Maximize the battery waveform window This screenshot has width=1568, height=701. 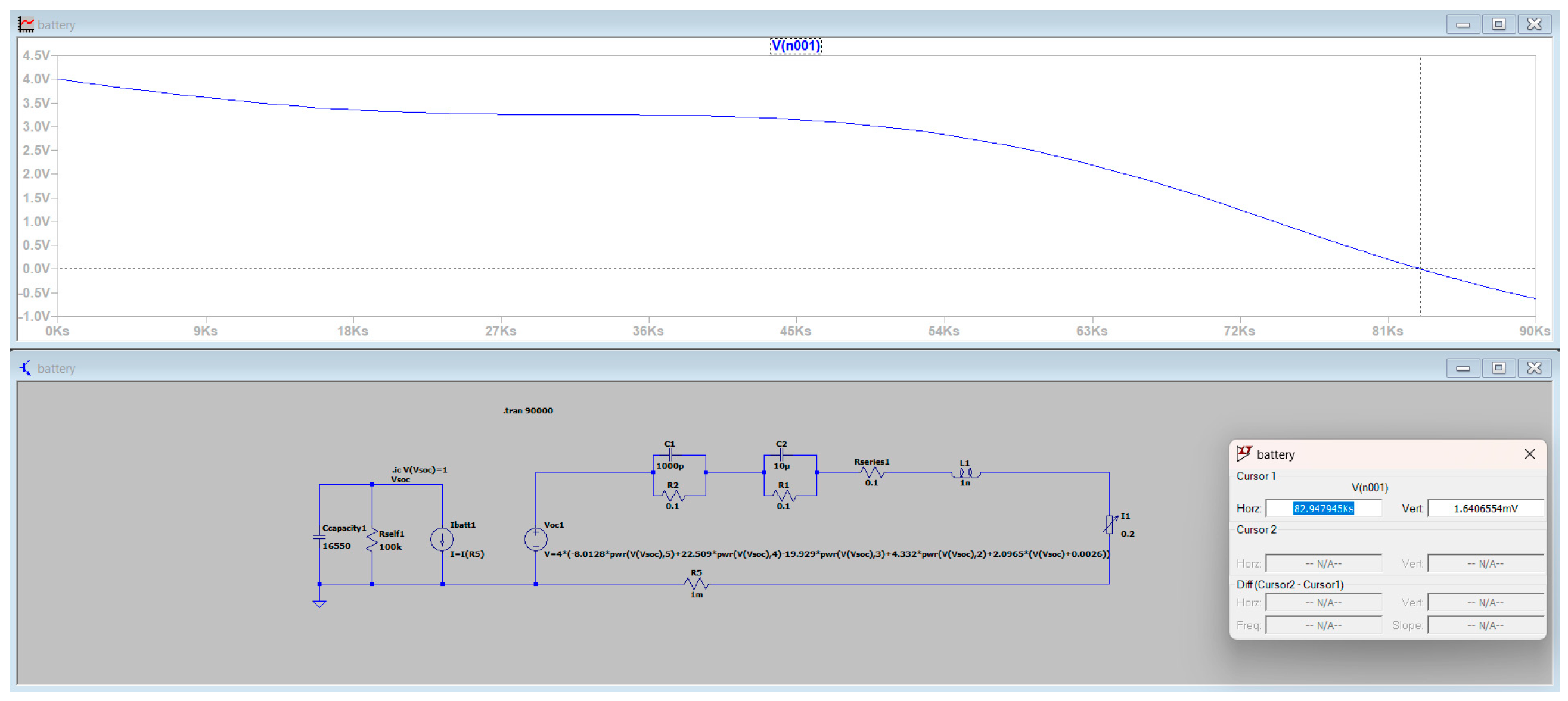1498,24
